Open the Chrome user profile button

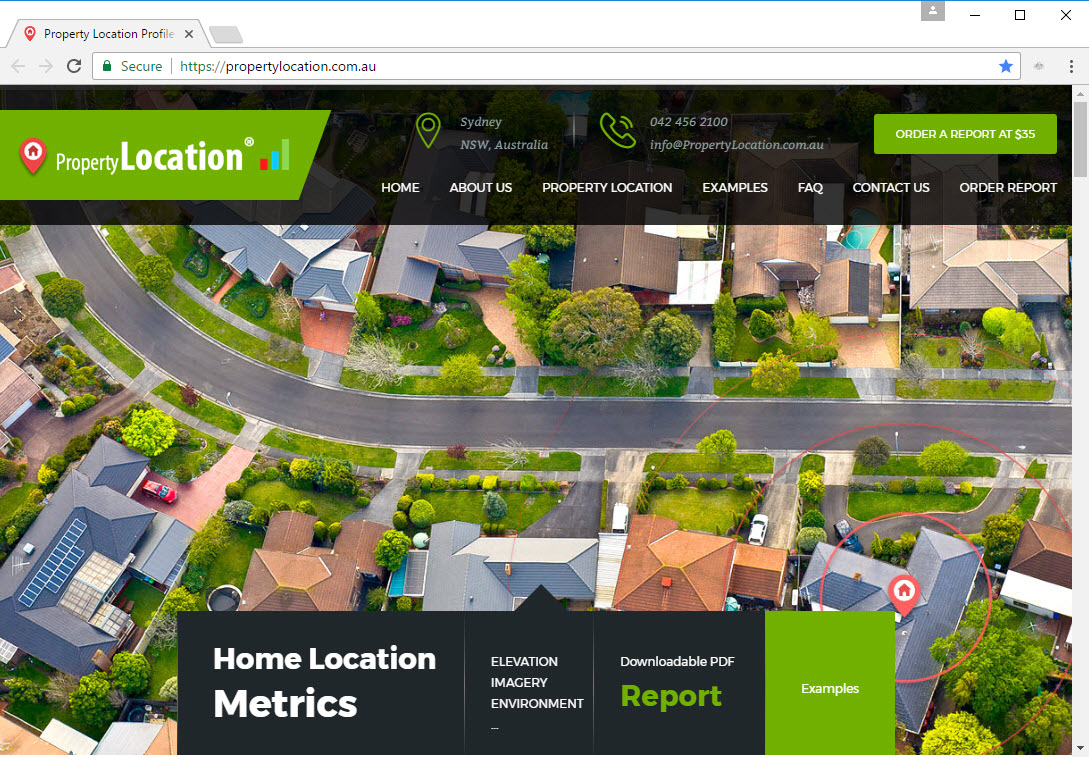(933, 11)
